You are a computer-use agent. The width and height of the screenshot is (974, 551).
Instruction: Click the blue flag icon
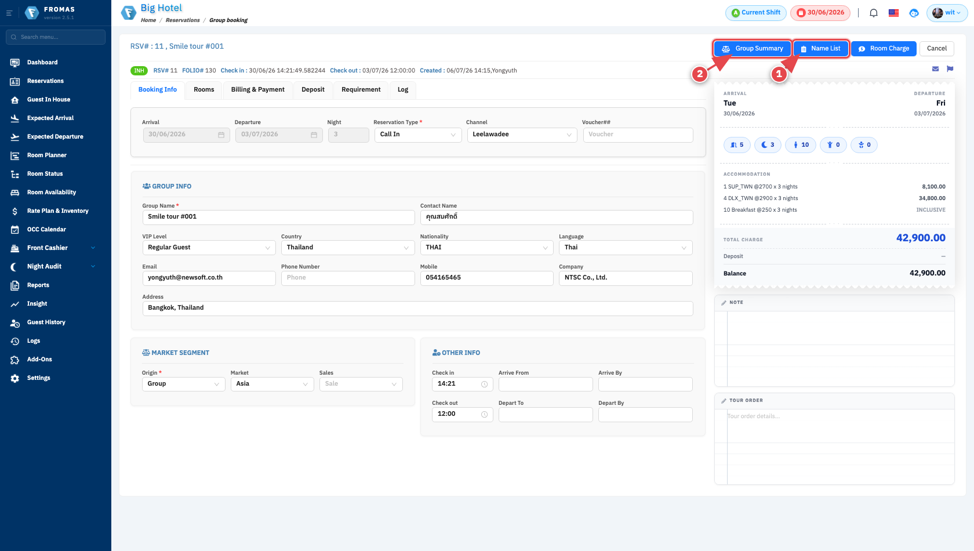pos(950,69)
